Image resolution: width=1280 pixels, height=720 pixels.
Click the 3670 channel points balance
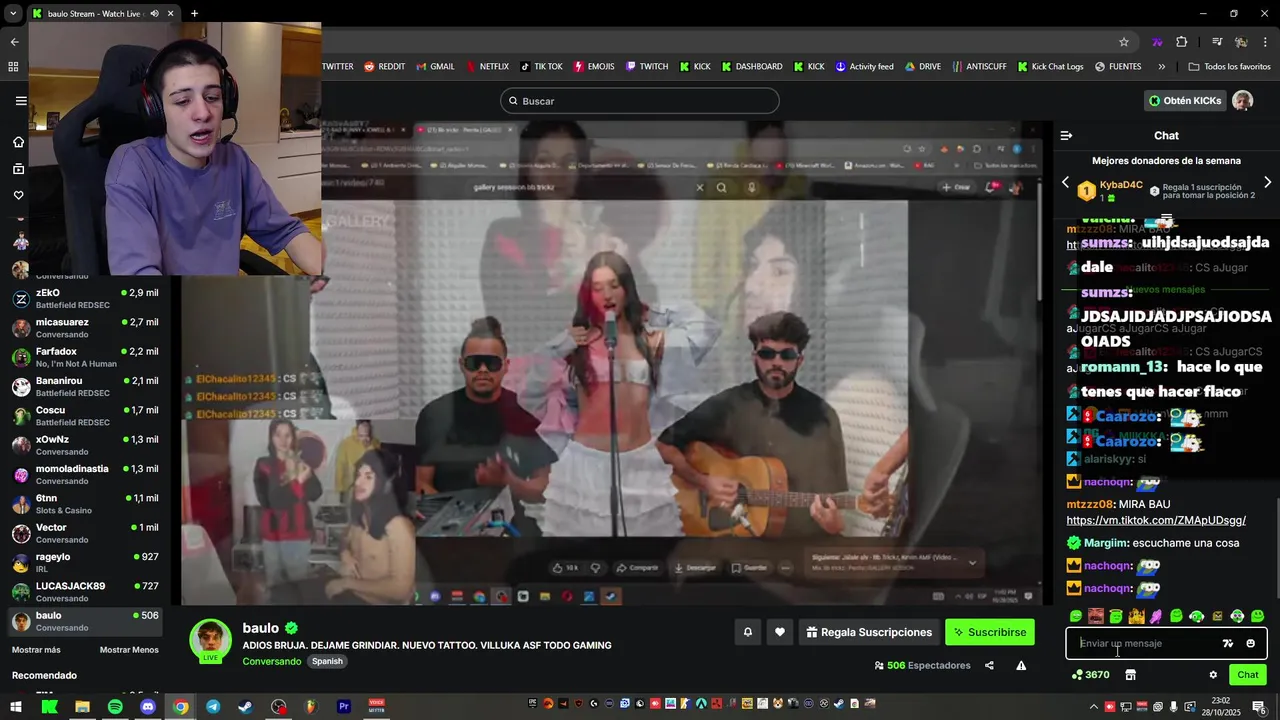point(1089,675)
